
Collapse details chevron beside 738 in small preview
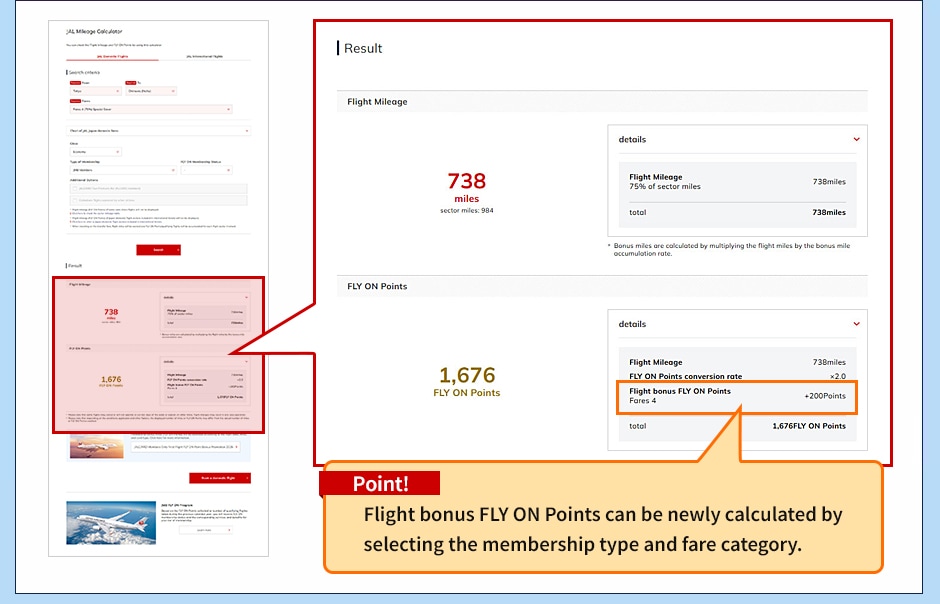(246, 297)
